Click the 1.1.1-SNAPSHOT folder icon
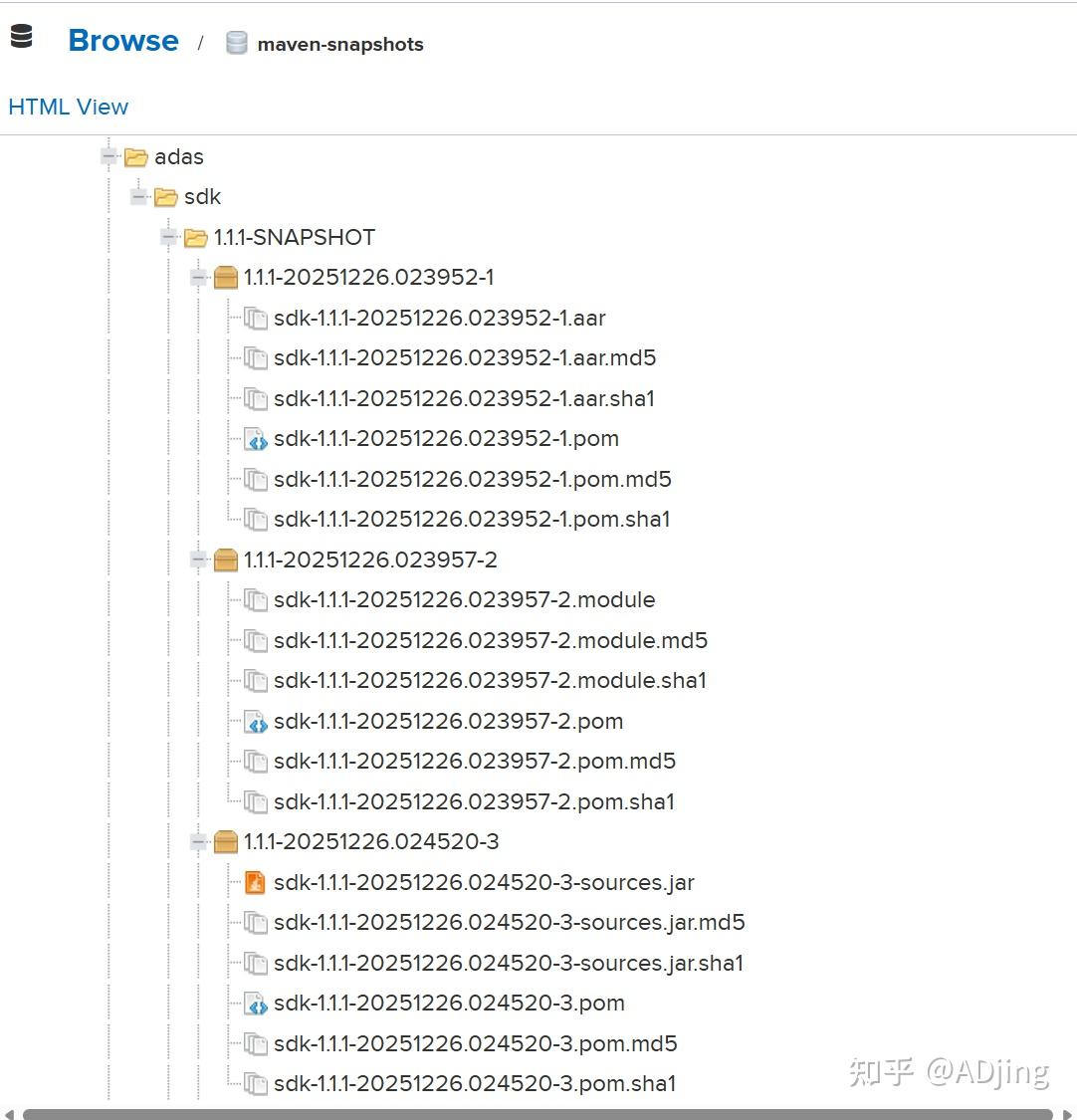 [x=196, y=238]
